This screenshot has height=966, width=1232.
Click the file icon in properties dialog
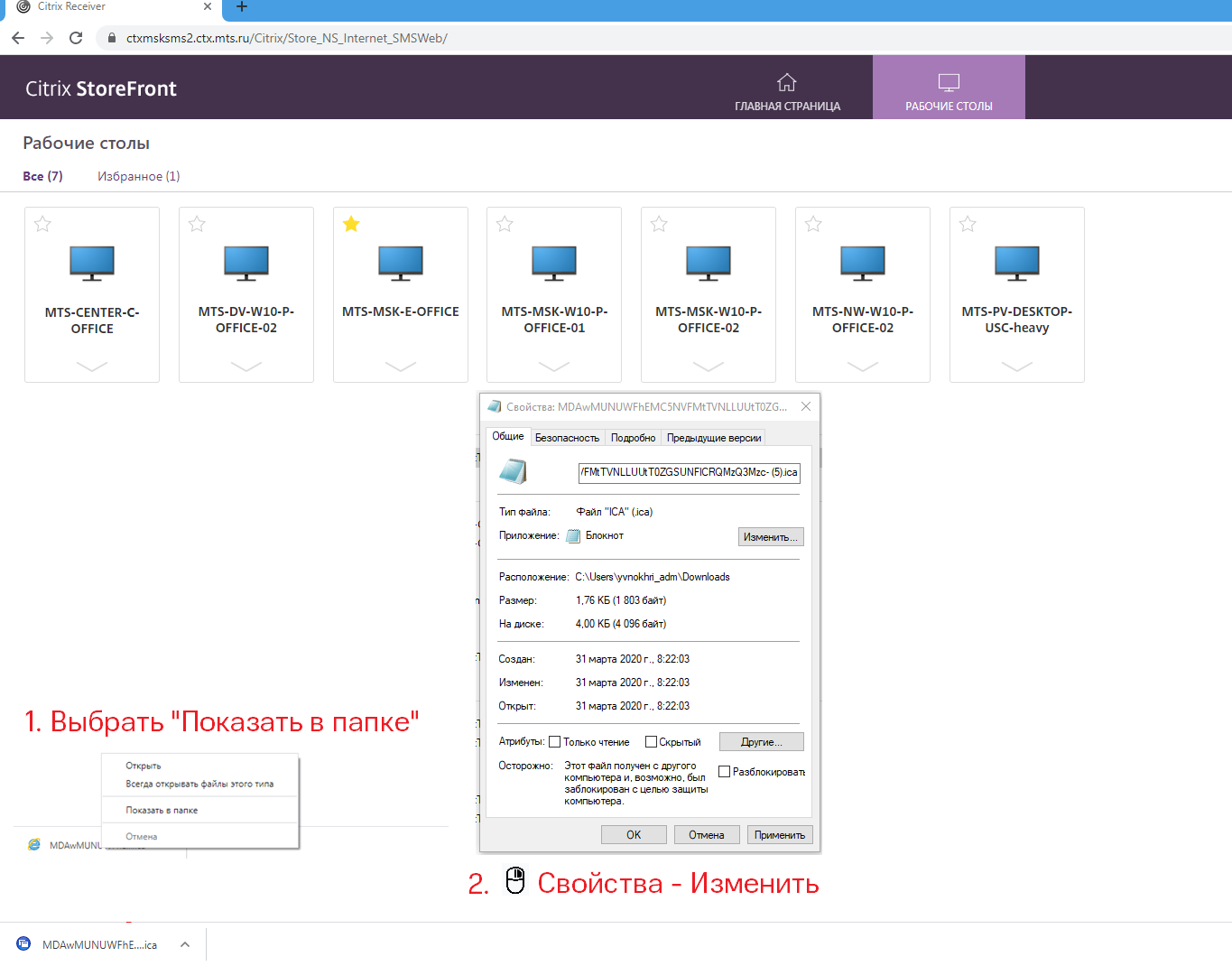point(513,471)
